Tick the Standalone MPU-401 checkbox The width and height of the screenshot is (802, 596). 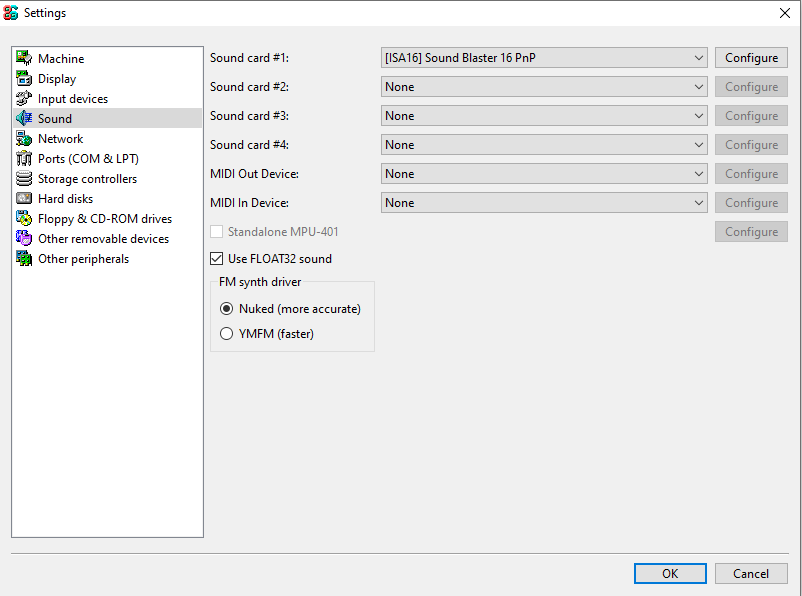tap(216, 232)
